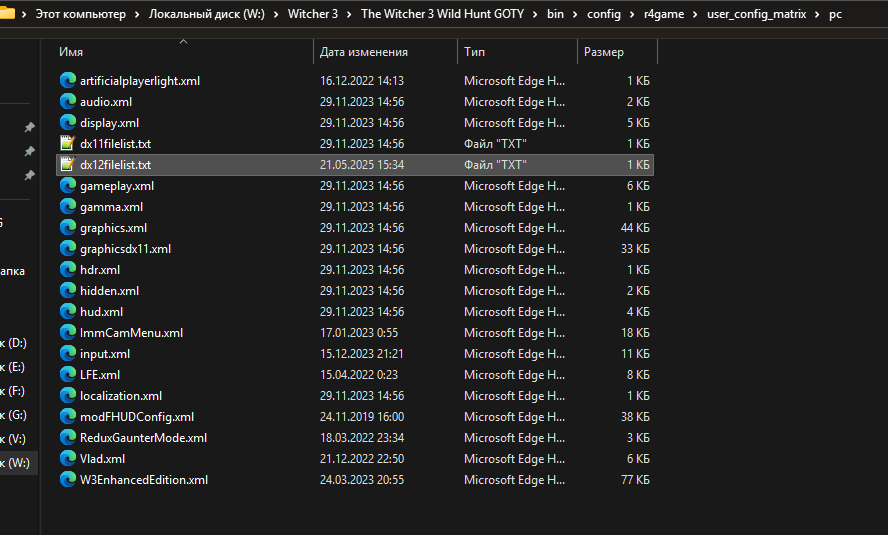Select drive (D:) in the navigation pane
Screen dimensions: 888x535
pos(14,343)
